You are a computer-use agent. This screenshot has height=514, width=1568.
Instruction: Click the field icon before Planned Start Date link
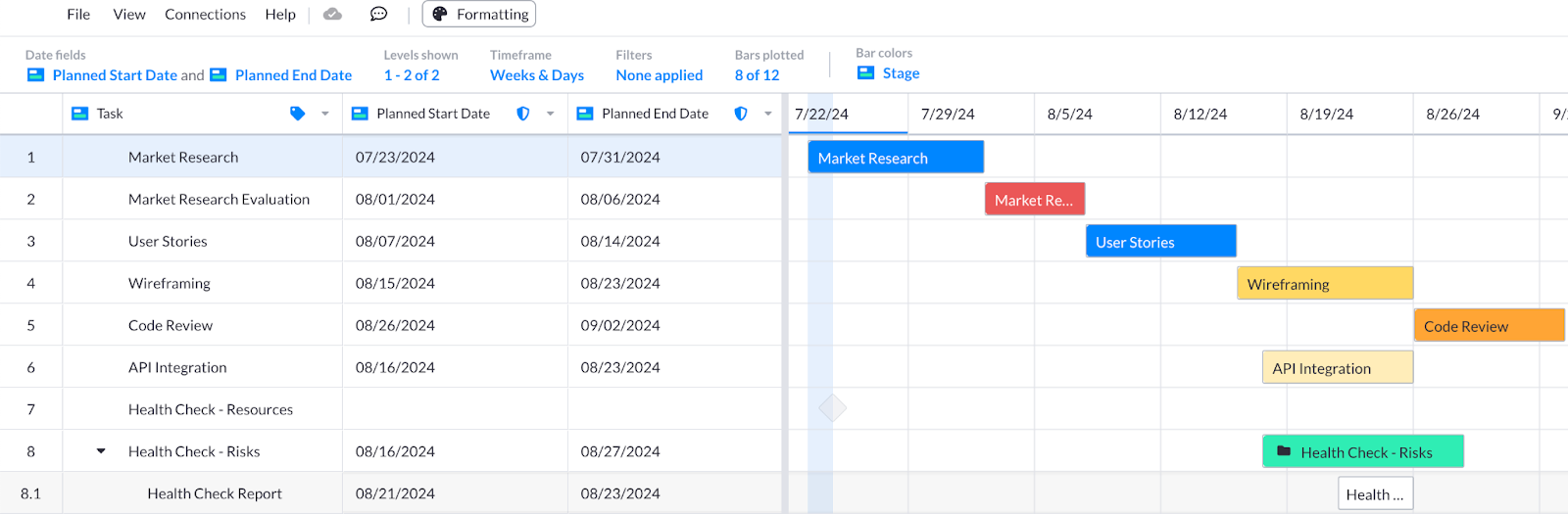[35, 74]
